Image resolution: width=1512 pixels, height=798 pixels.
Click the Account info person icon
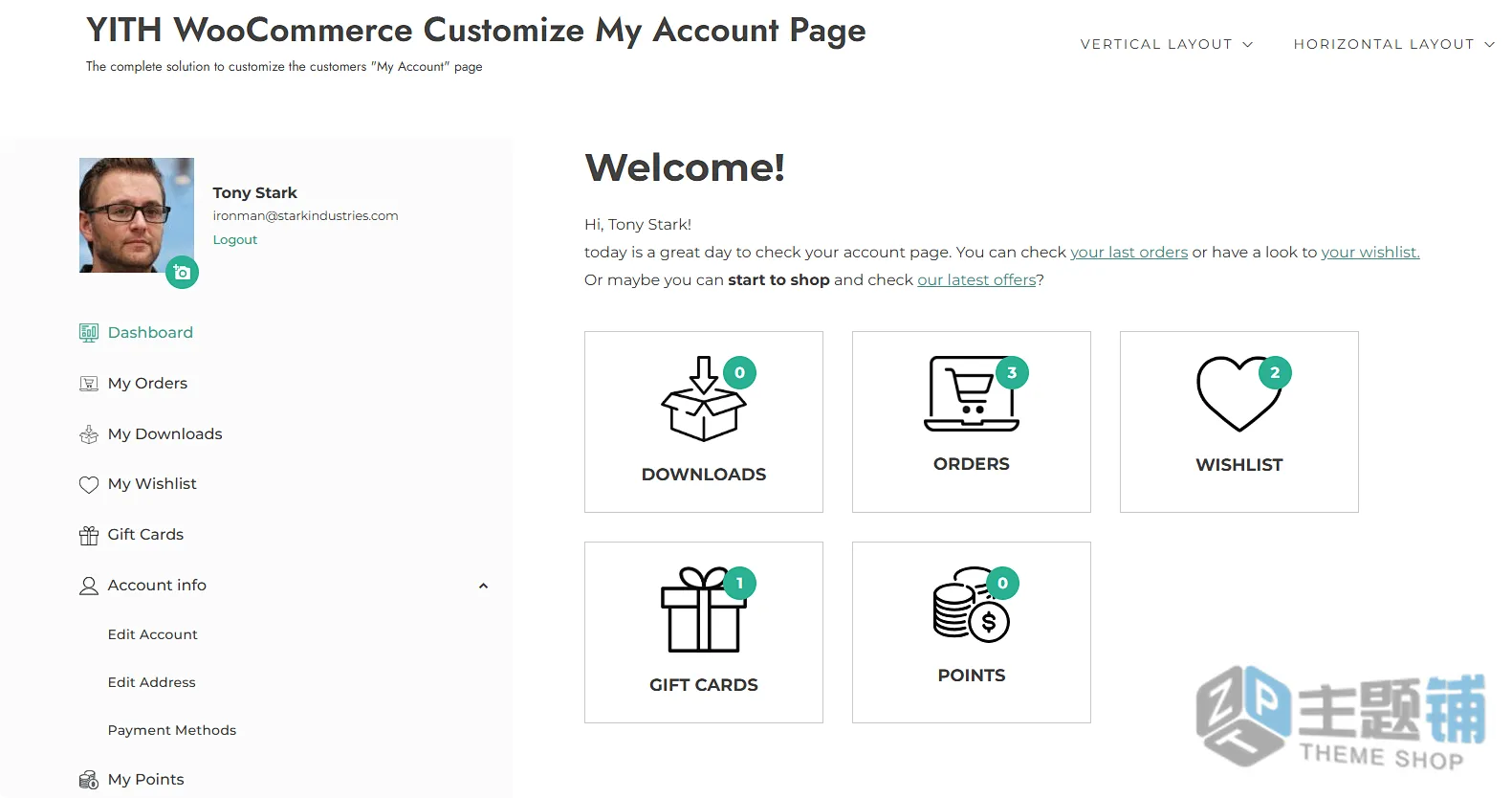(x=89, y=586)
